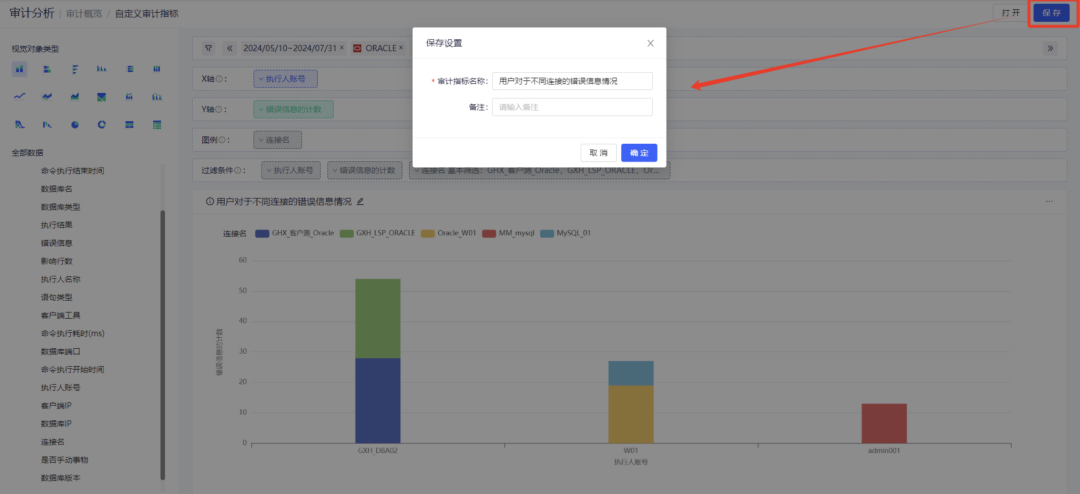Viewport: 1080px width, 494px height.
Task: Choose the green matrix table visual icon
Action: tap(157, 125)
